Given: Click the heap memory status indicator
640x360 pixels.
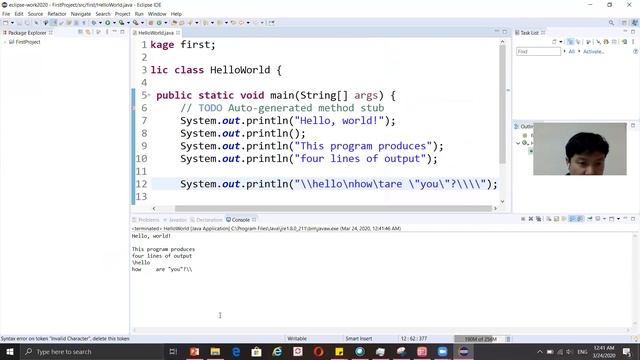Looking at the screenshot, I should 480,339.
